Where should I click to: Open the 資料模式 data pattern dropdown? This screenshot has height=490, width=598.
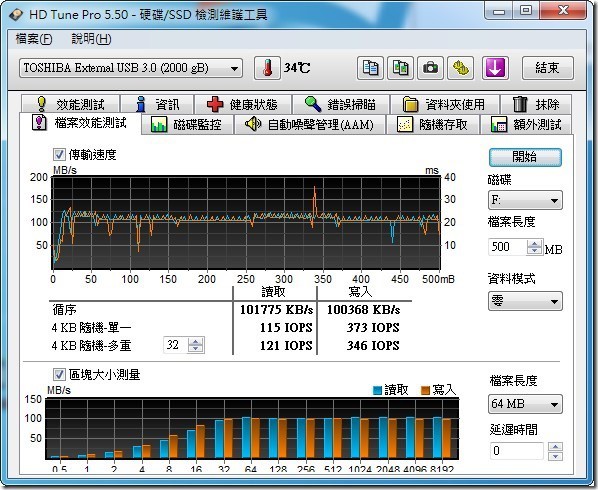coord(525,301)
